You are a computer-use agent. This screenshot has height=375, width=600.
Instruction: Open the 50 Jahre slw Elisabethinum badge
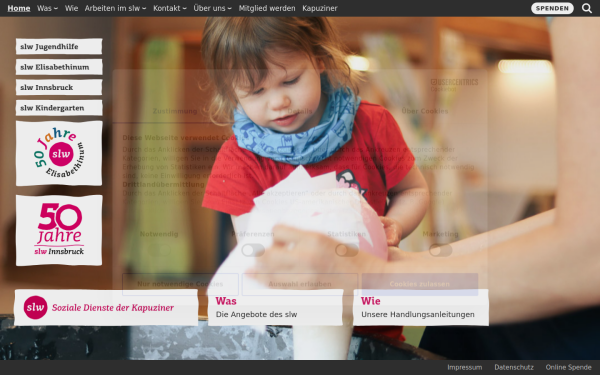[x=59, y=153]
